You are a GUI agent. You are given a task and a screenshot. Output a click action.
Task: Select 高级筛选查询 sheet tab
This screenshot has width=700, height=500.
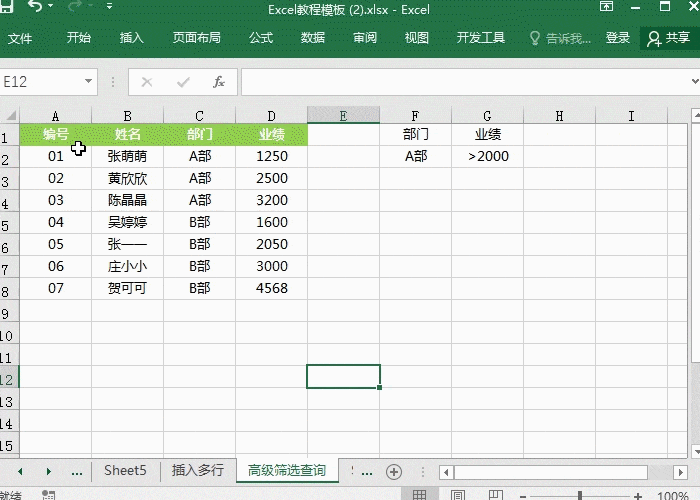coord(287,471)
